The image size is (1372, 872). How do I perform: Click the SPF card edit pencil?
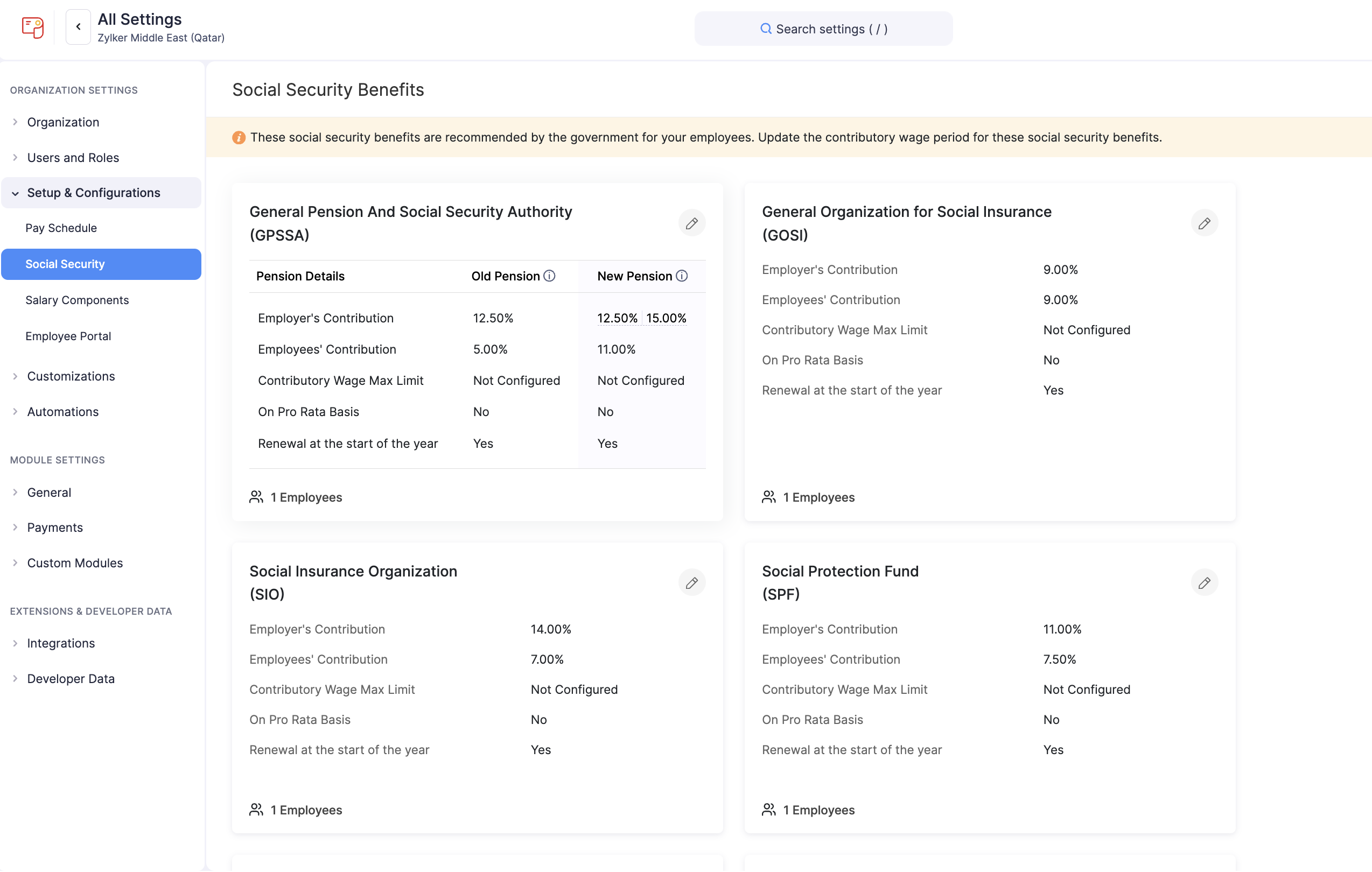[x=1204, y=582]
